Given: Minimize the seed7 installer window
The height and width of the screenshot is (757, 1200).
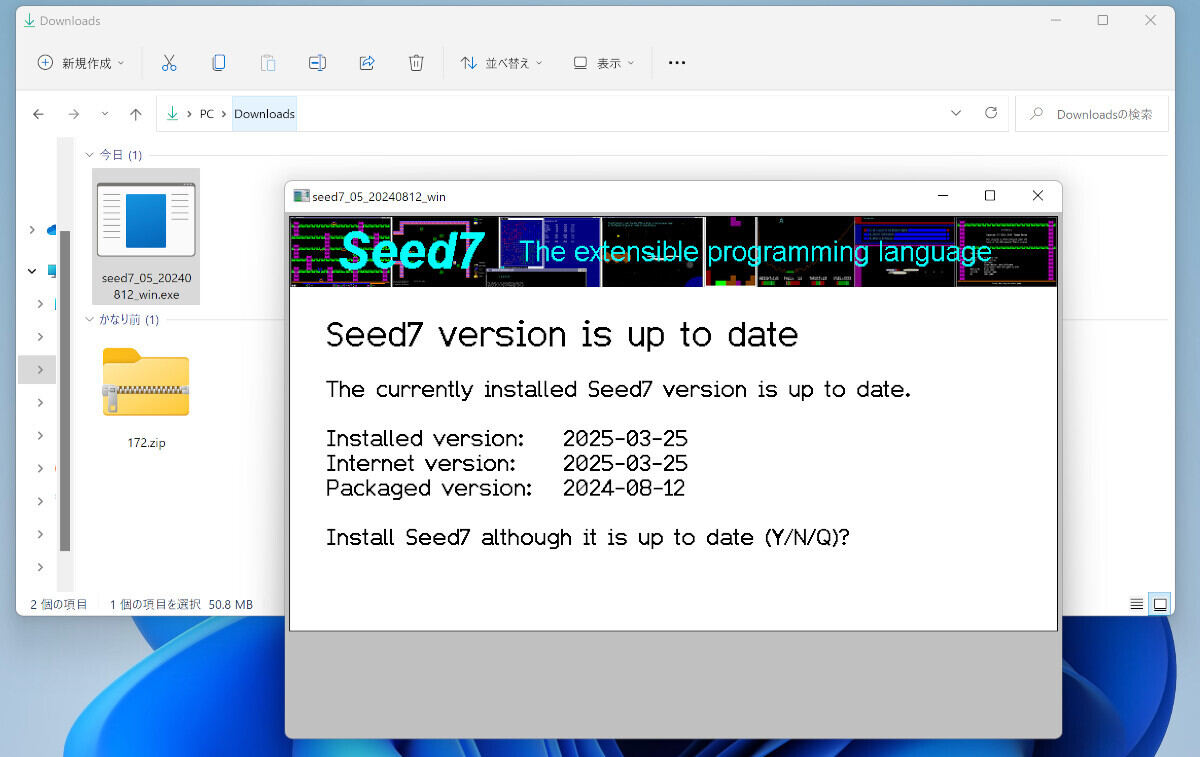Looking at the screenshot, I should (x=942, y=196).
